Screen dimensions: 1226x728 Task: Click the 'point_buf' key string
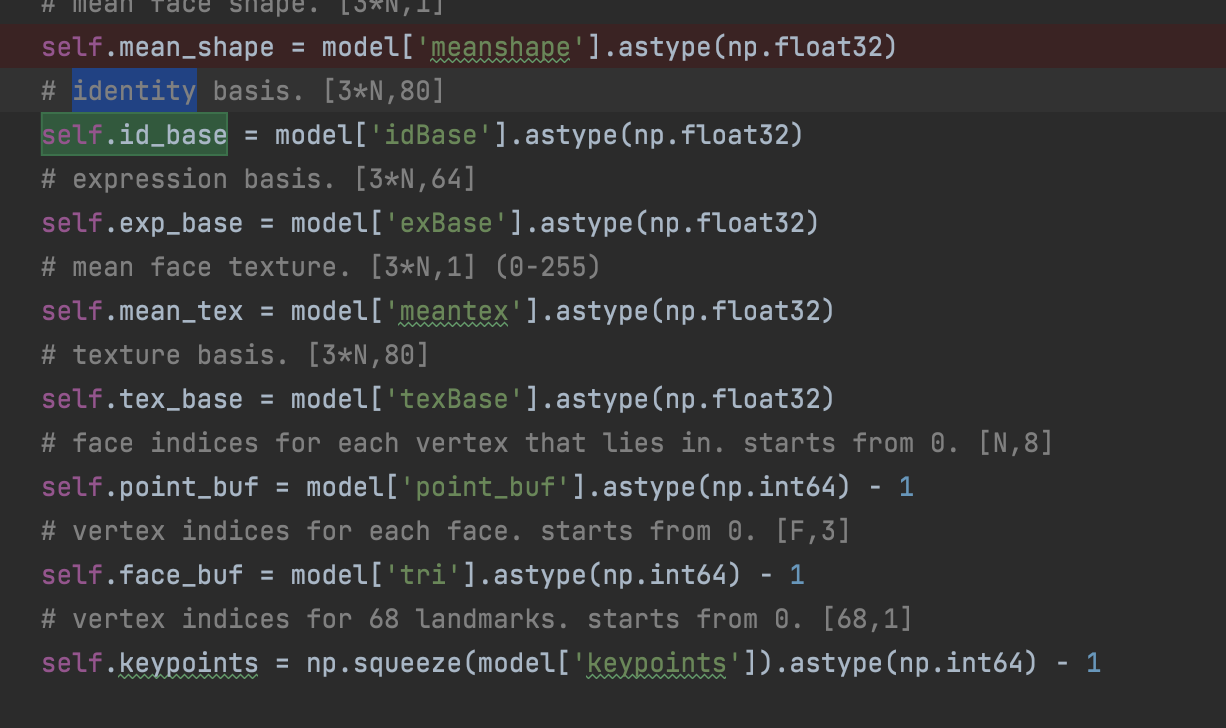click(x=487, y=486)
